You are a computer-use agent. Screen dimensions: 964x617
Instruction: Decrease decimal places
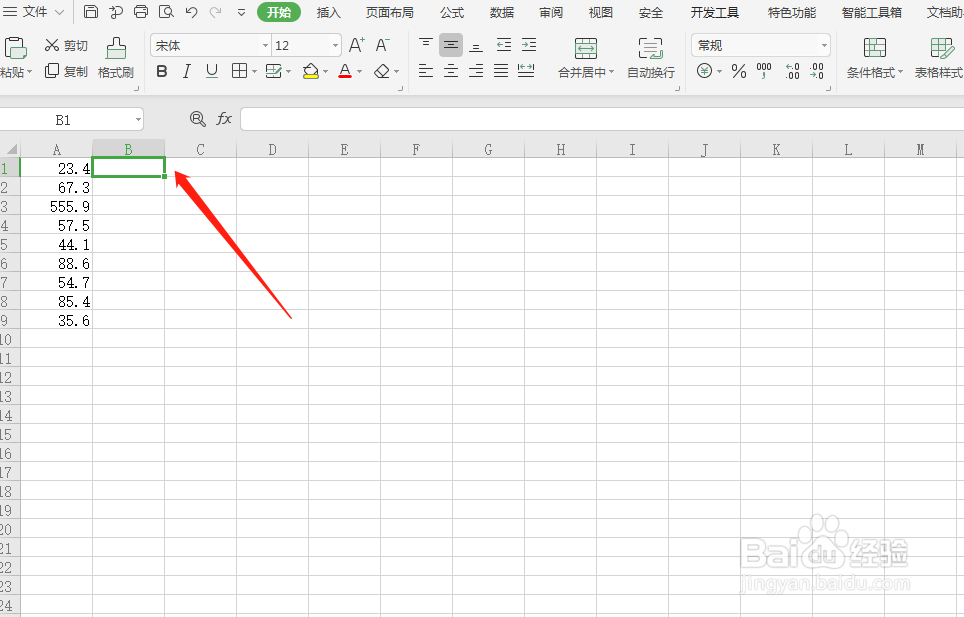(x=816, y=71)
